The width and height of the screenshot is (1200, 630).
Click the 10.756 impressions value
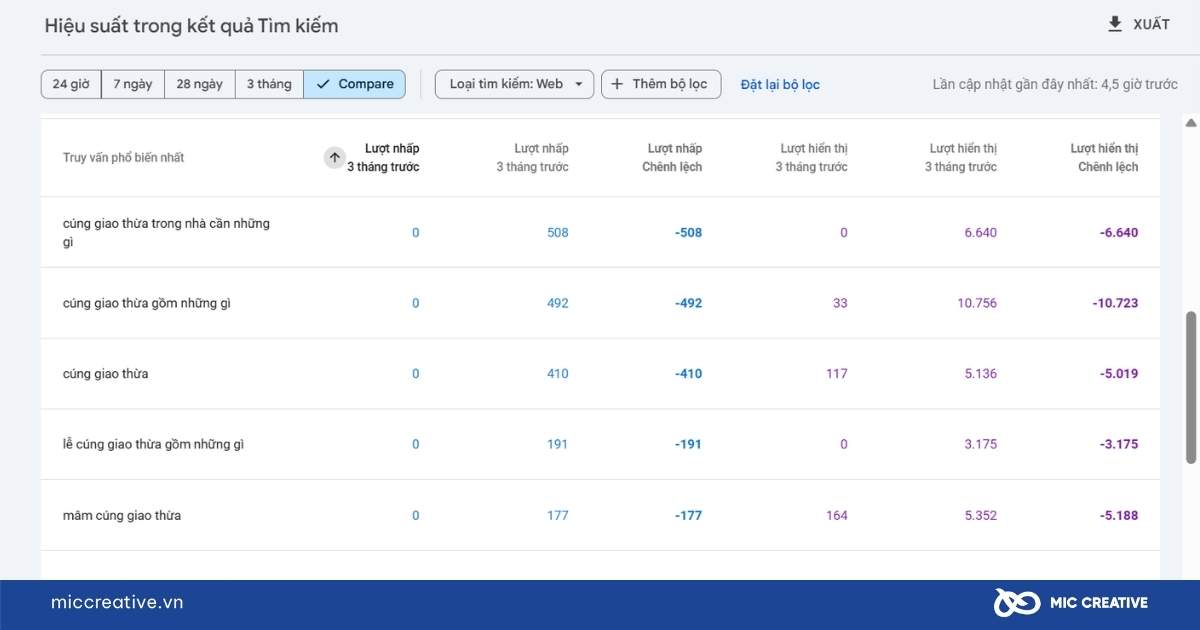point(977,303)
